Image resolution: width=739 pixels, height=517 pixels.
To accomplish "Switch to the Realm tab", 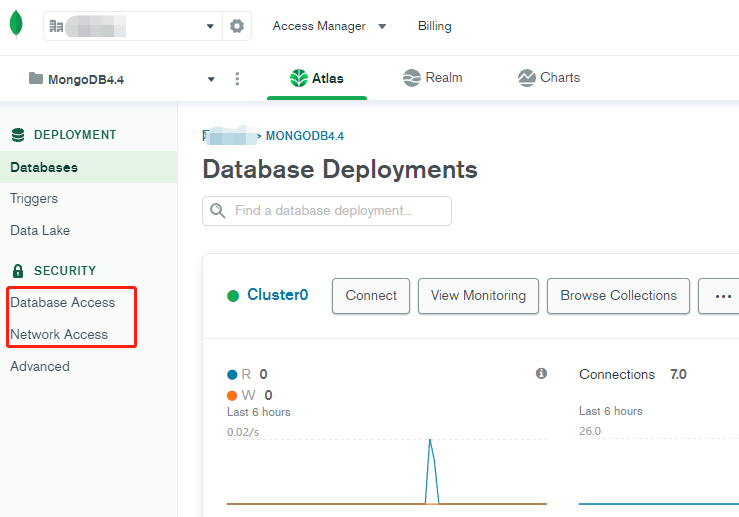I will (432, 78).
